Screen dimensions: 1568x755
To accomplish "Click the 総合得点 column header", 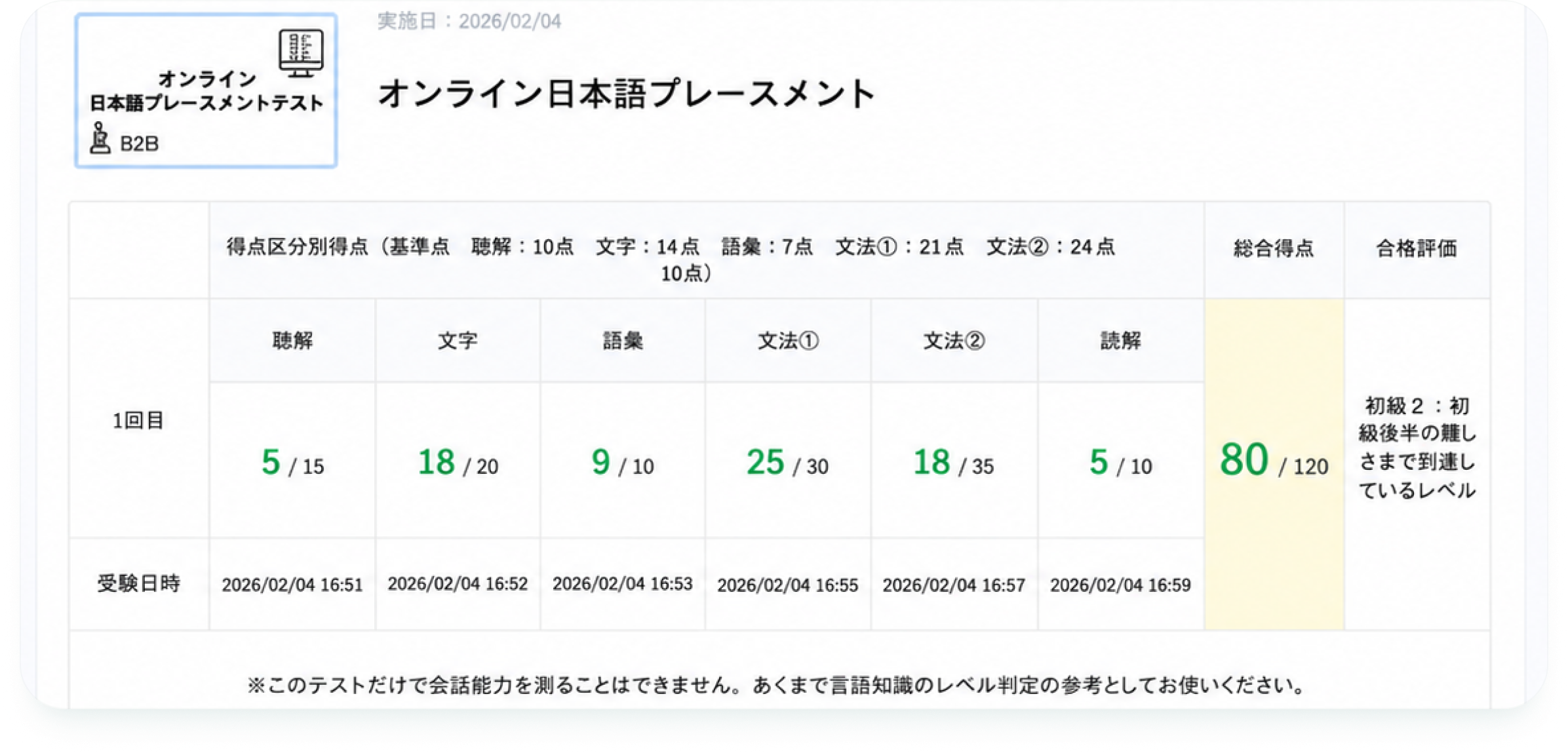I will coord(1274,248).
